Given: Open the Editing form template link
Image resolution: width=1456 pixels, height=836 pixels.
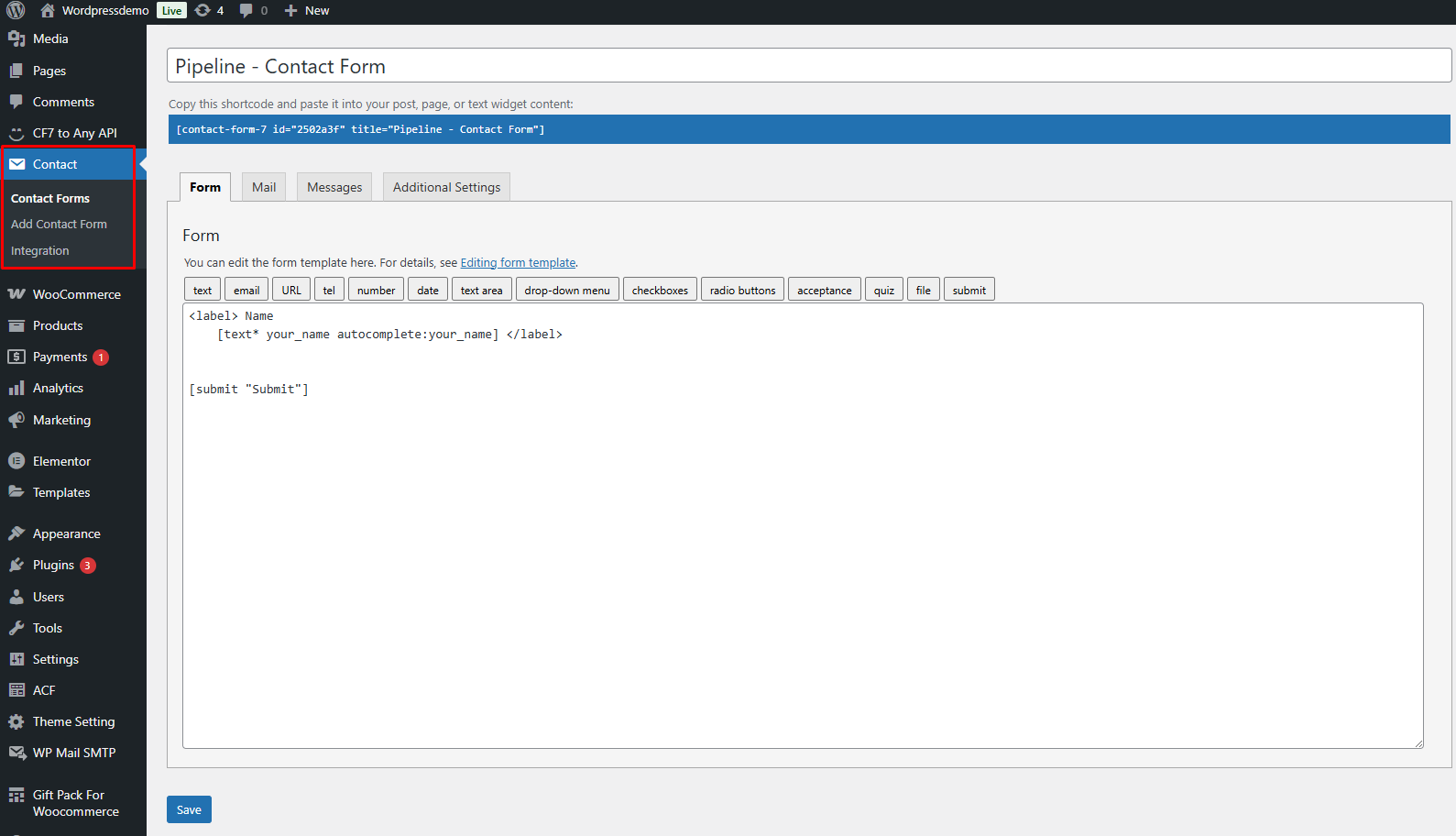Looking at the screenshot, I should (518, 262).
